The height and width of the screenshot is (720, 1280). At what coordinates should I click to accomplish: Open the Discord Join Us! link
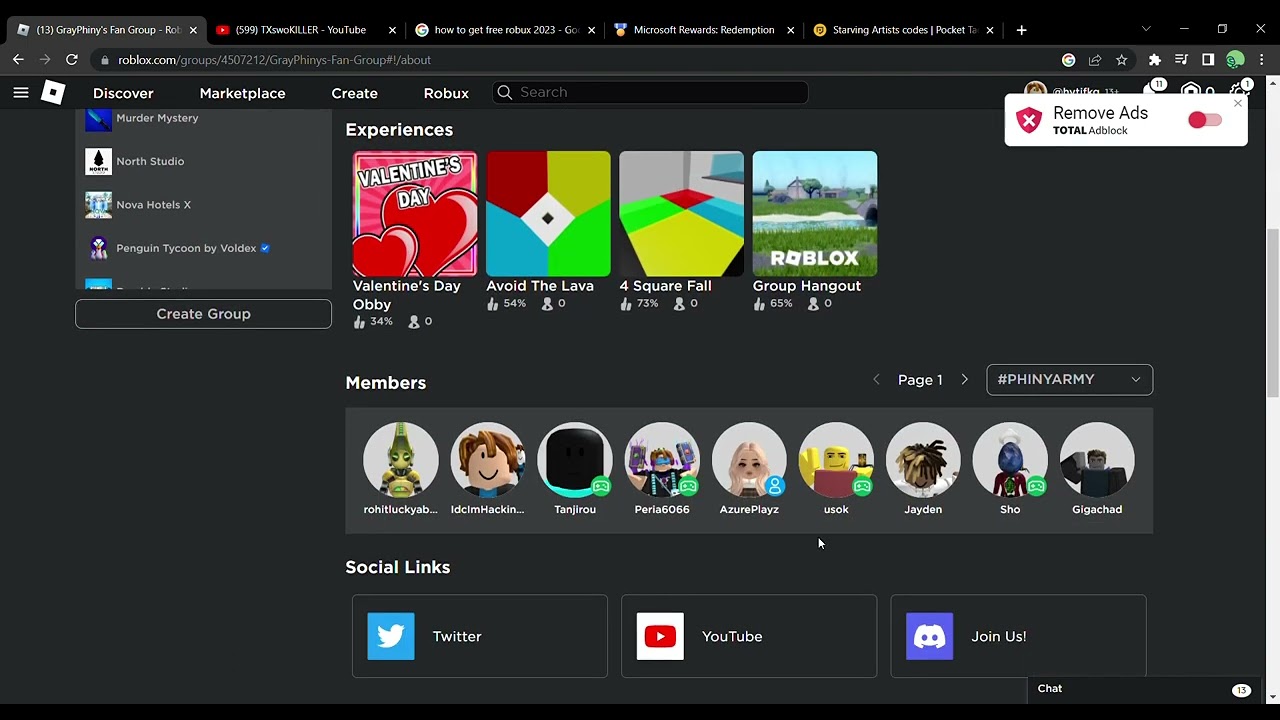pyautogui.click(x=1018, y=636)
